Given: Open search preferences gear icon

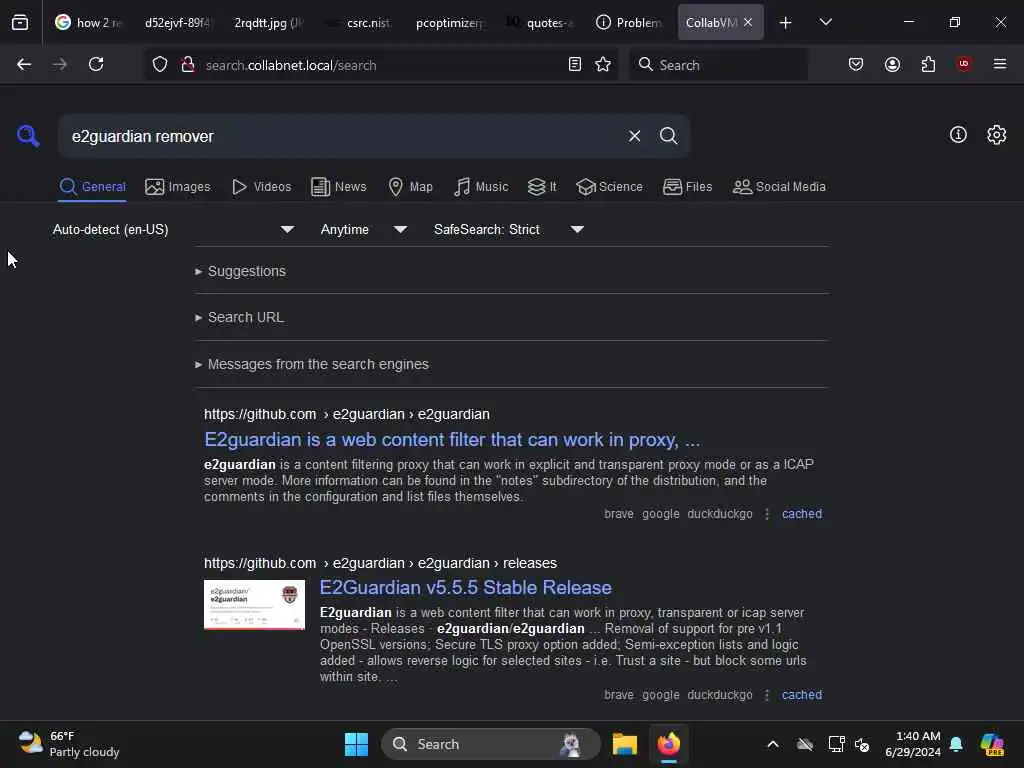Looking at the screenshot, I should coord(997,135).
